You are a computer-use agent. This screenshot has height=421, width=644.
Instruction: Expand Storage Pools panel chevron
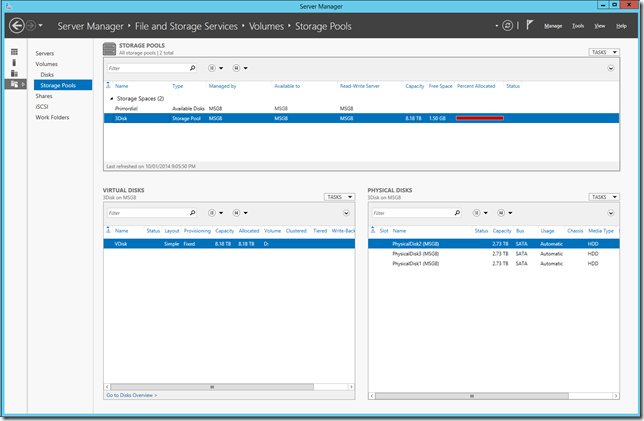tap(611, 68)
